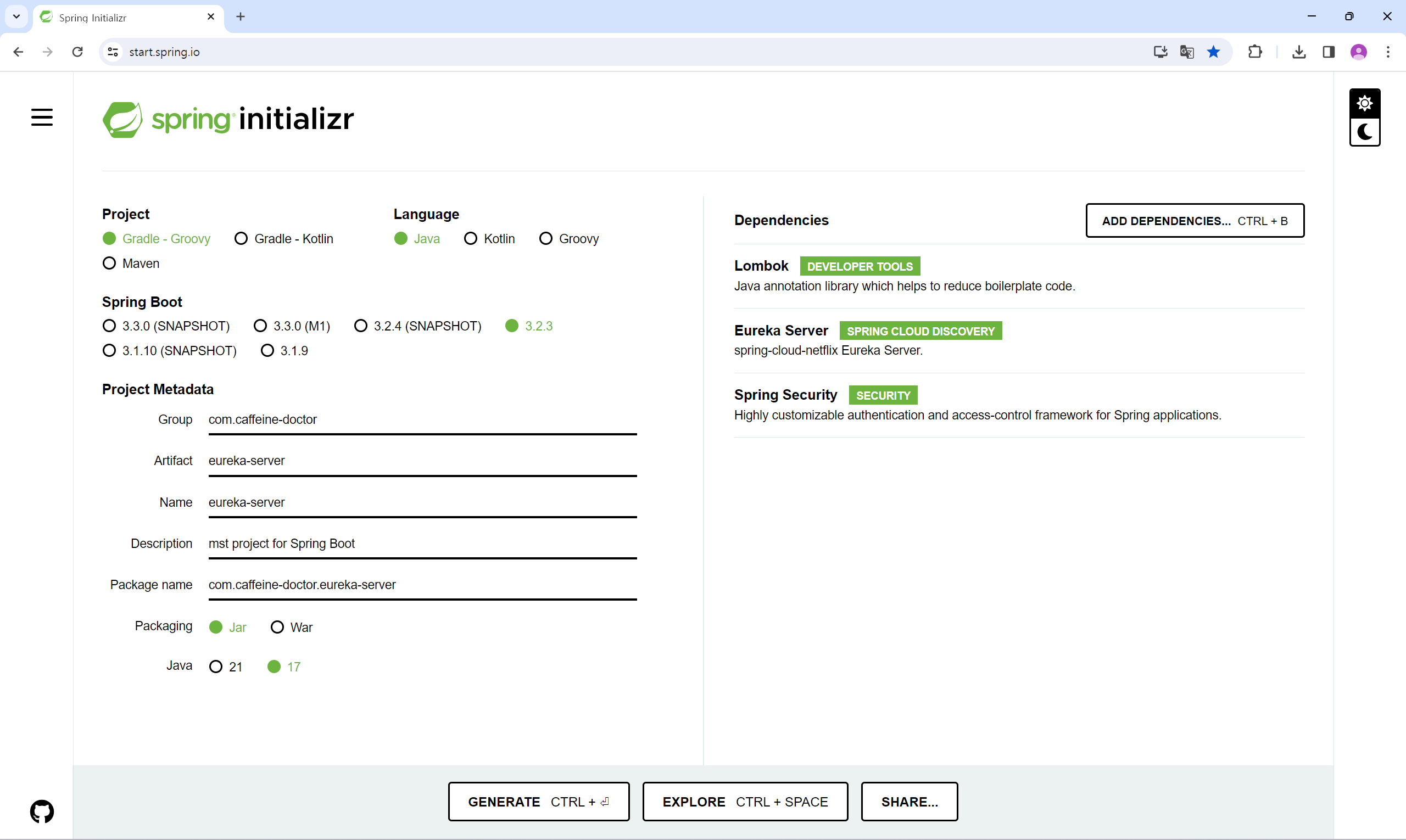Screen dimensions: 1406x840
Task: Expand the tab search dropdown arrow
Action: (16, 16)
